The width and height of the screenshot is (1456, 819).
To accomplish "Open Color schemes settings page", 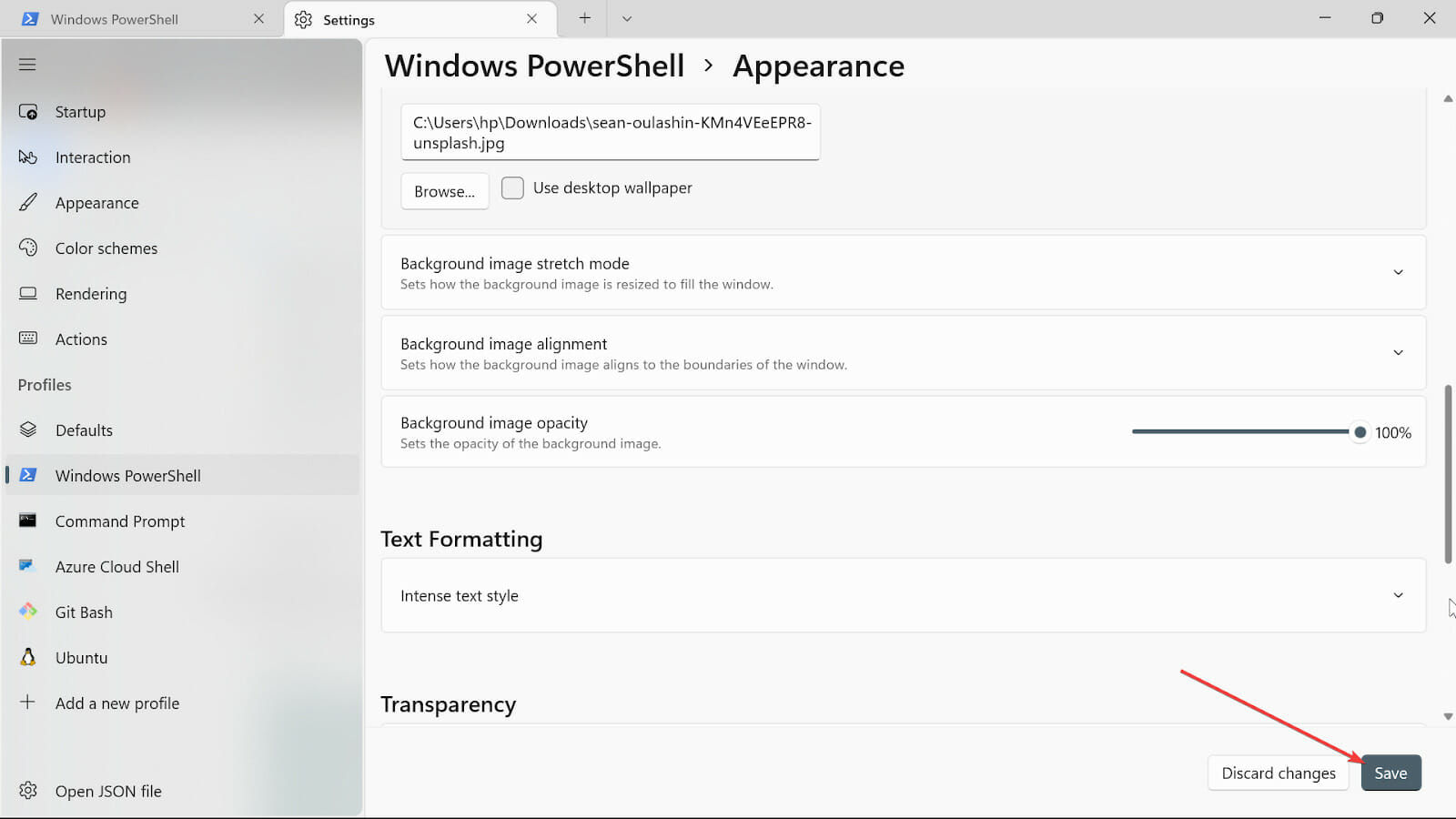I will [182, 248].
